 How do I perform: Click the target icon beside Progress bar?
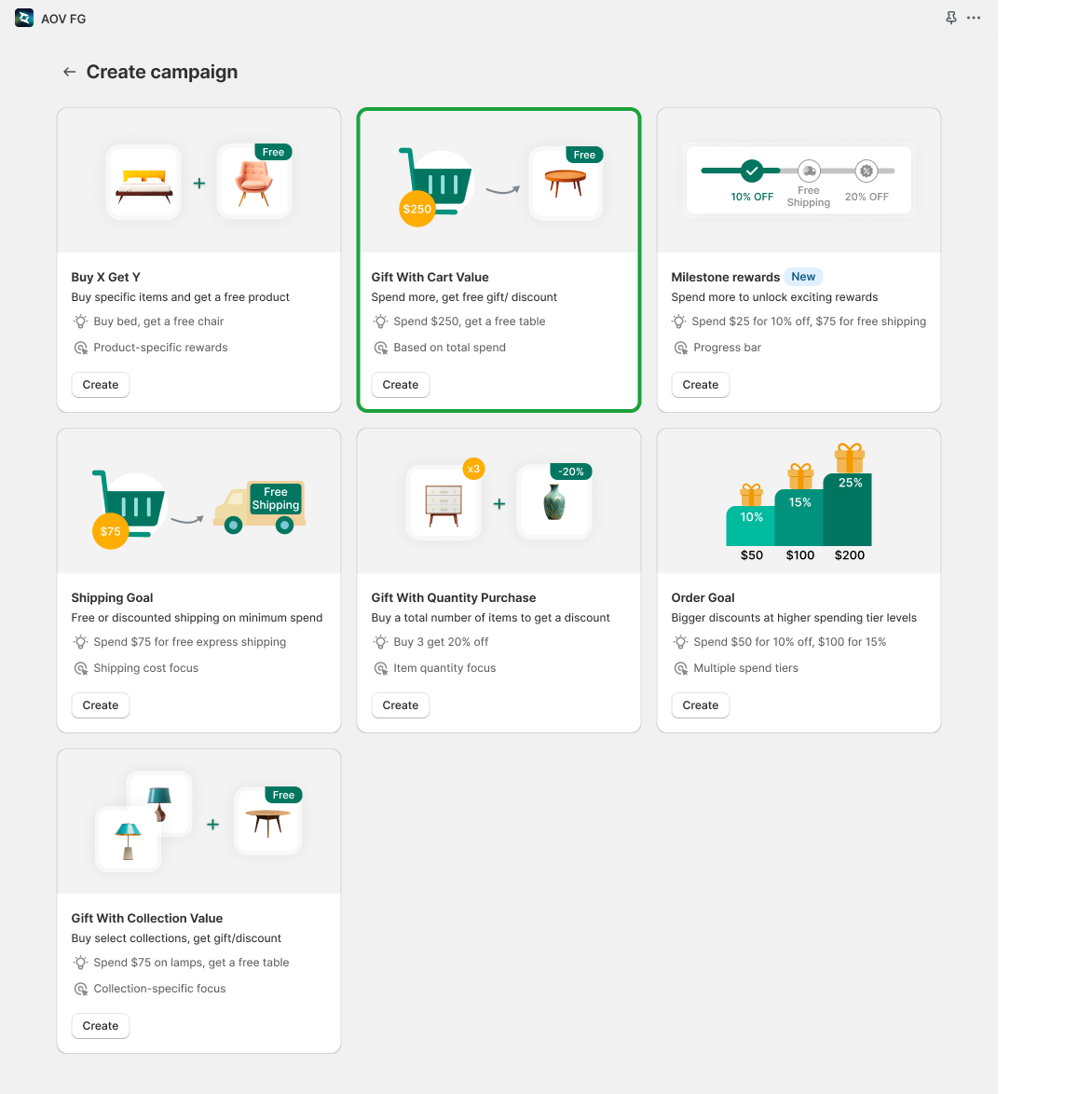[x=680, y=348]
